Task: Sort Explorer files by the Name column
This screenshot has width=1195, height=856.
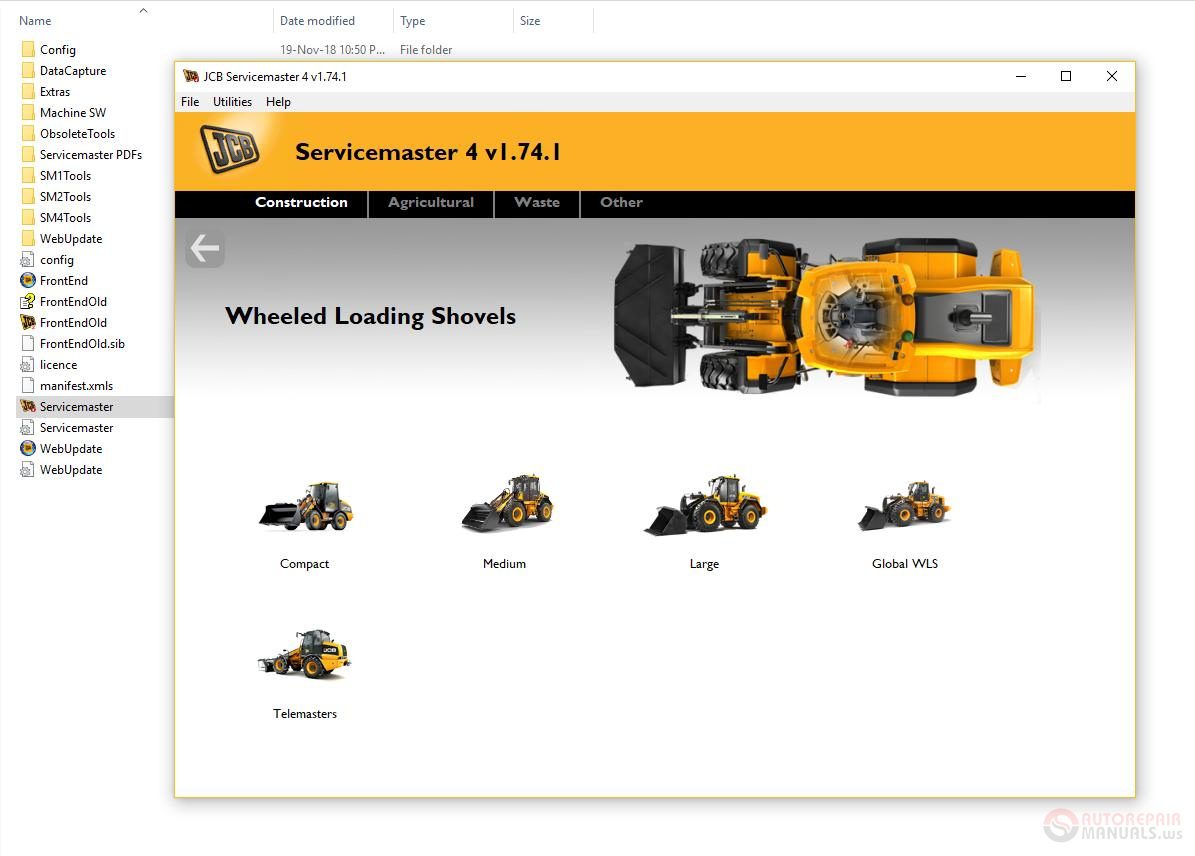Action: click(x=35, y=21)
